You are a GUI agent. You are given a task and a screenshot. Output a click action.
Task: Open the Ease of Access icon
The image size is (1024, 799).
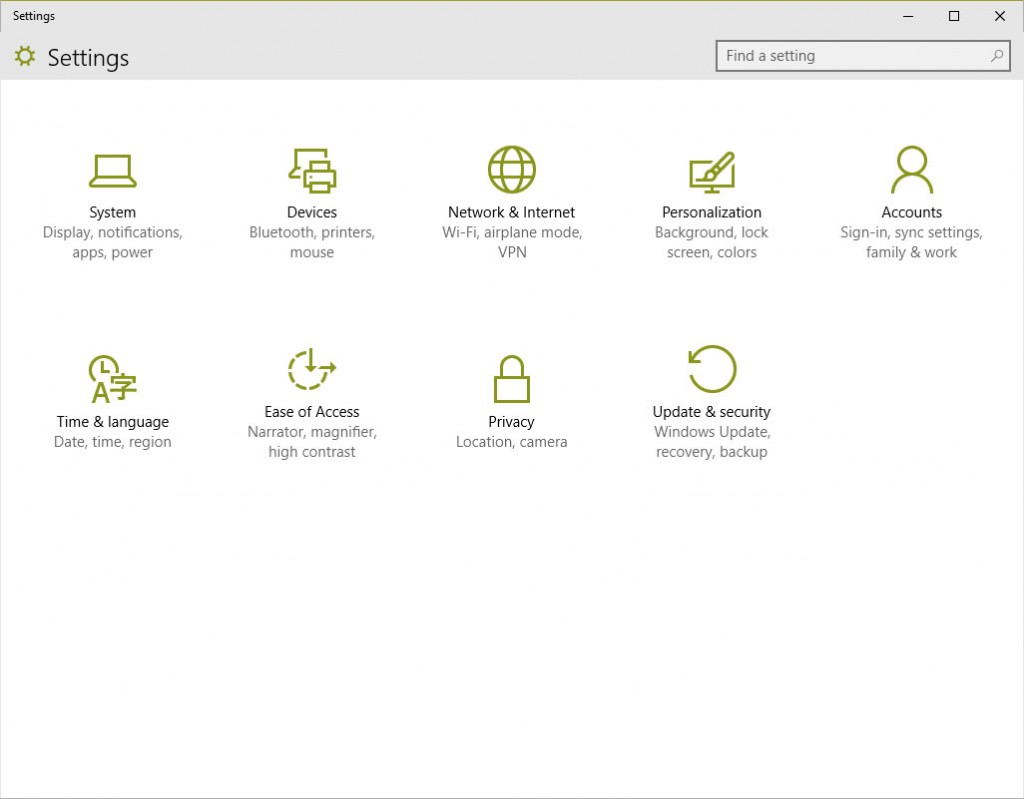pyautogui.click(x=312, y=369)
